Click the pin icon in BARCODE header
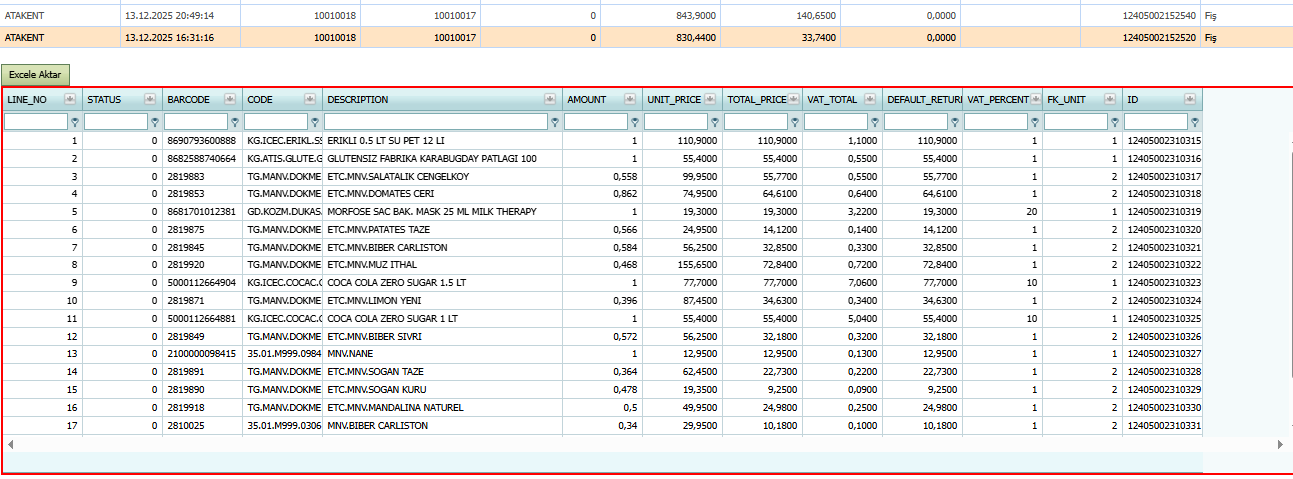The image size is (1293, 479). (230, 99)
